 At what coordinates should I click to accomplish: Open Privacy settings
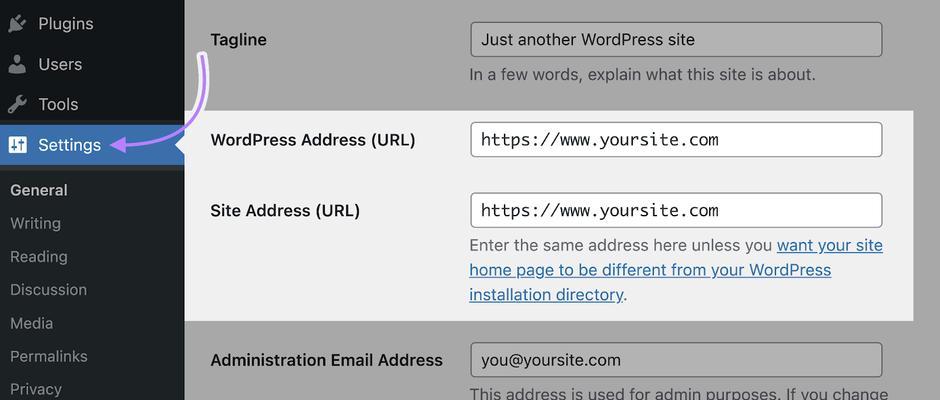coord(36,389)
